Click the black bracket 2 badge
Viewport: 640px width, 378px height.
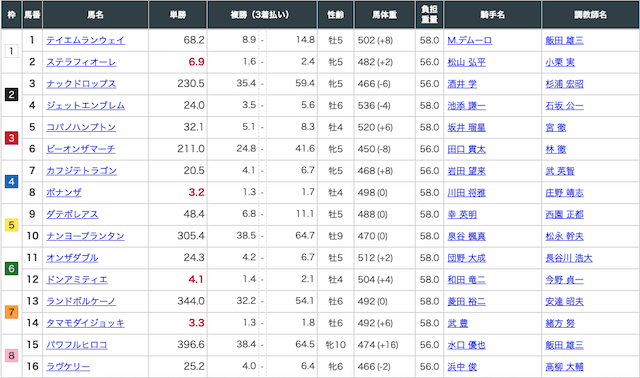click(11, 95)
